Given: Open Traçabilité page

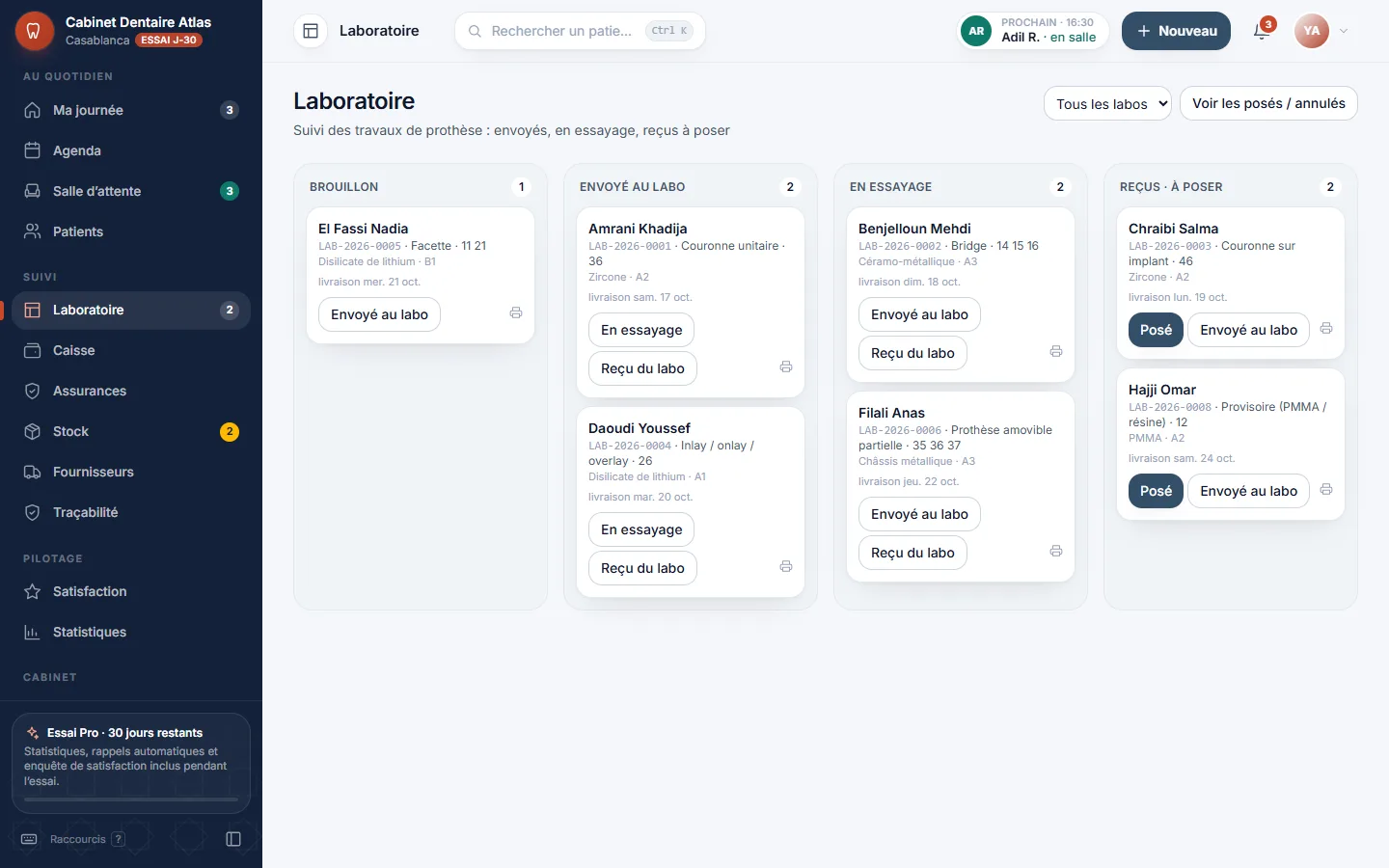Looking at the screenshot, I should point(131,512).
